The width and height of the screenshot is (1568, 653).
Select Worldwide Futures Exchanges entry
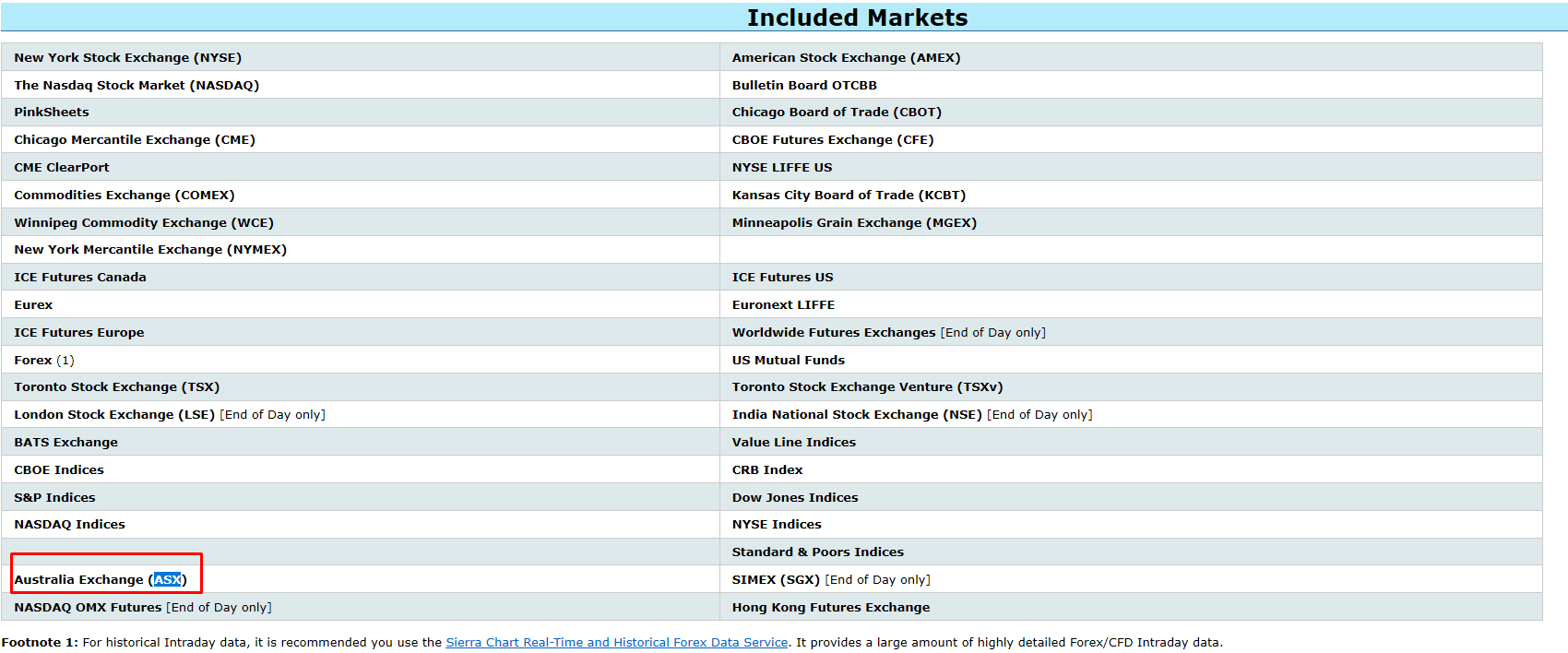pos(834,333)
